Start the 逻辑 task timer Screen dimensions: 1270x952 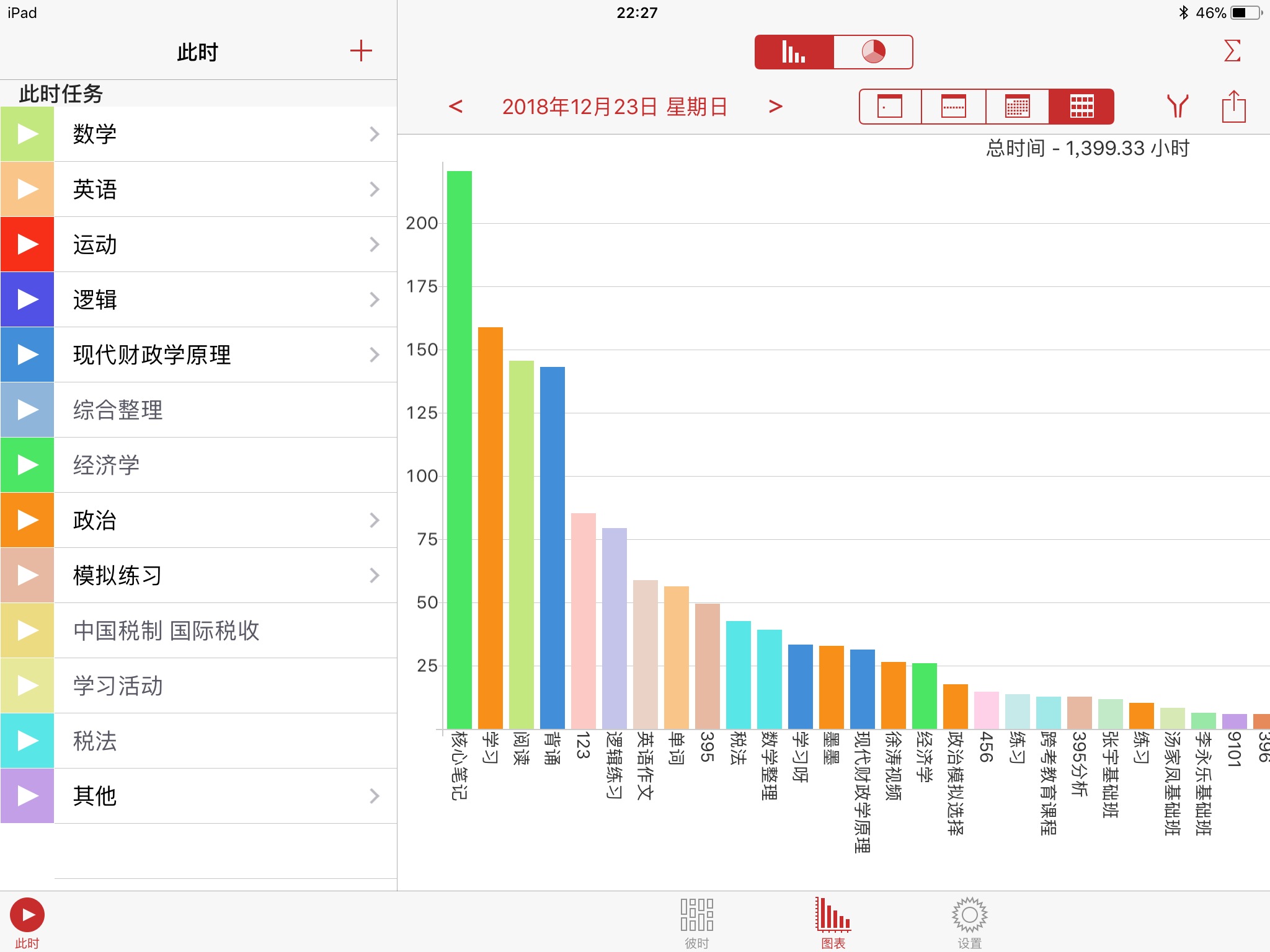coord(27,299)
